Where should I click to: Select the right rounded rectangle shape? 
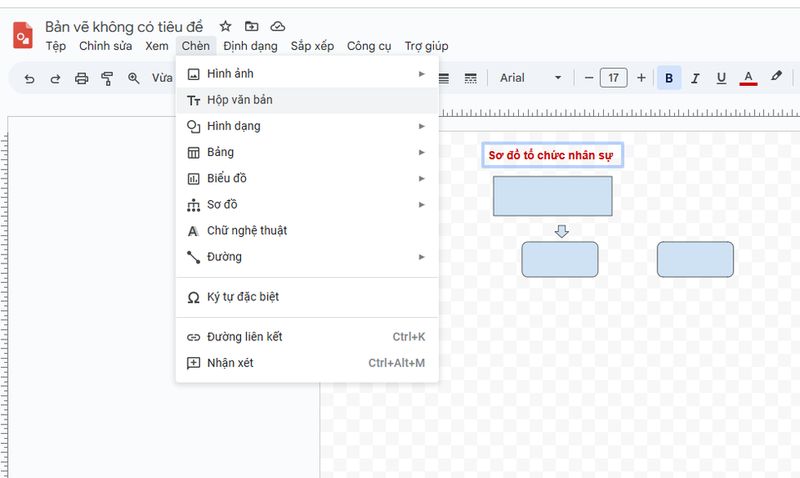pyautogui.click(x=695, y=259)
